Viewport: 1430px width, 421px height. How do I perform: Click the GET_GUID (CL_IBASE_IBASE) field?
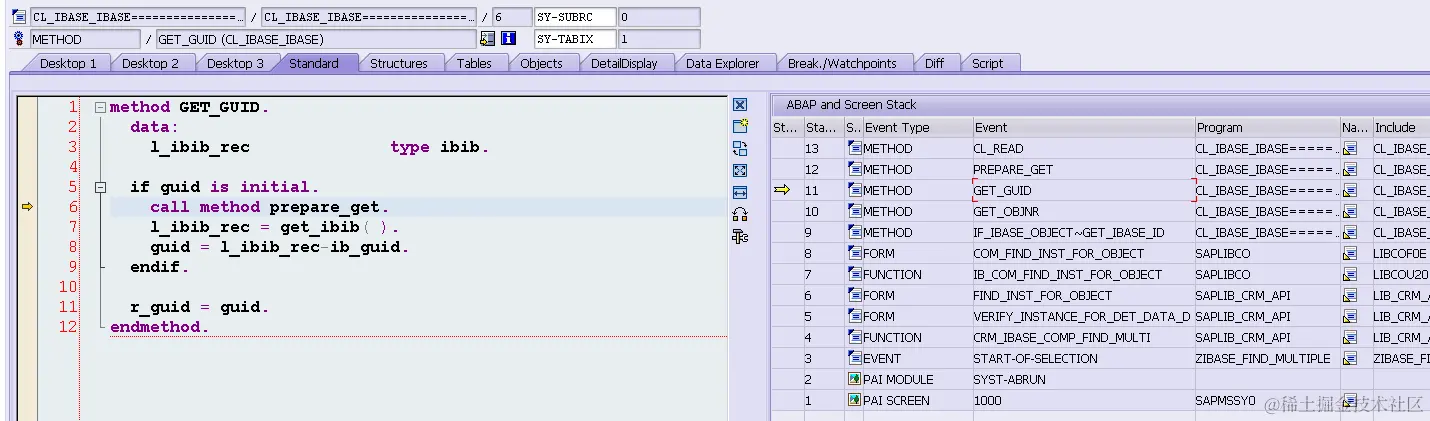point(316,39)
